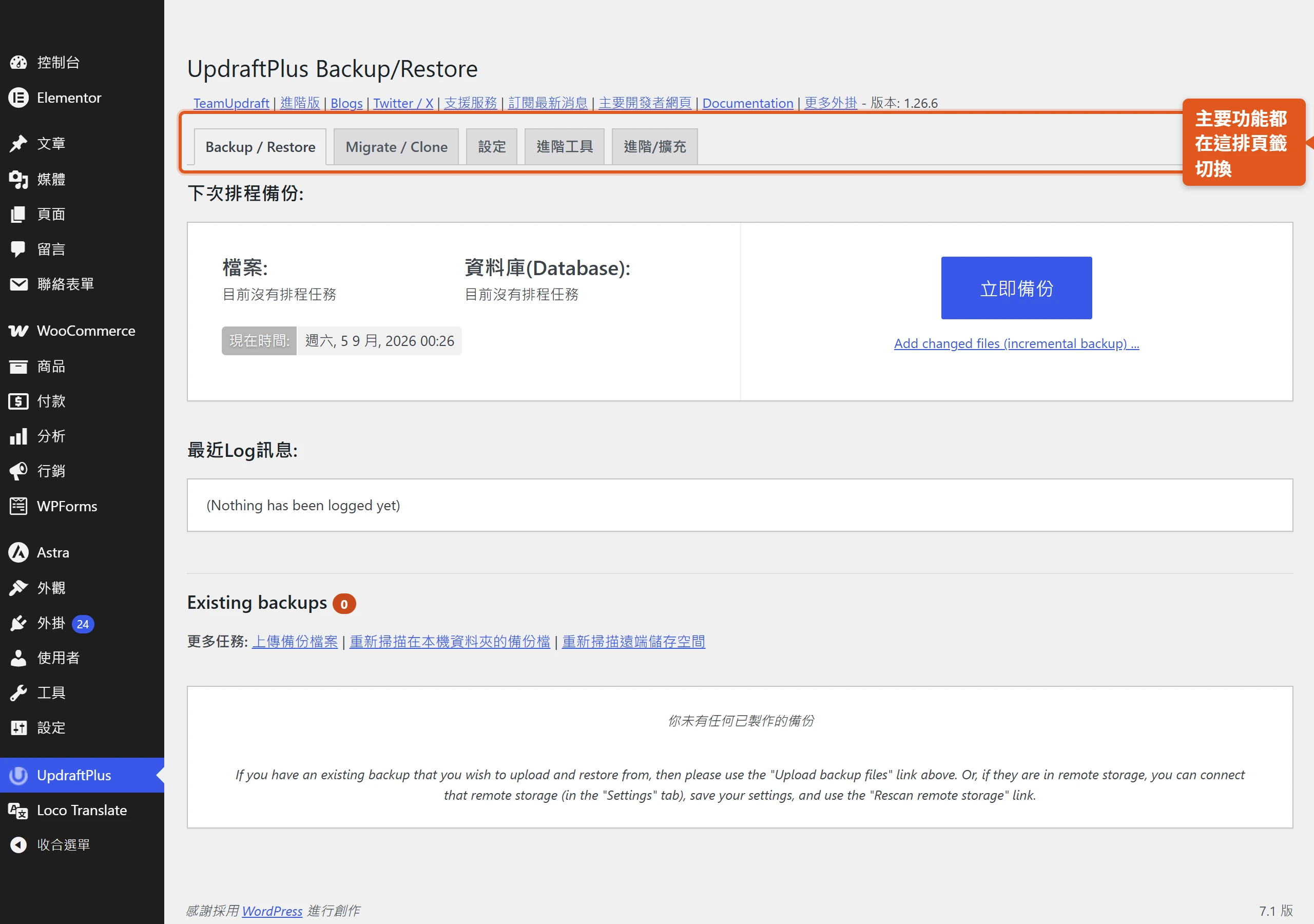Click the 現在時間 time display
Image resolution: width=1314 pixels, height=924 pixels.
(342, 341)
